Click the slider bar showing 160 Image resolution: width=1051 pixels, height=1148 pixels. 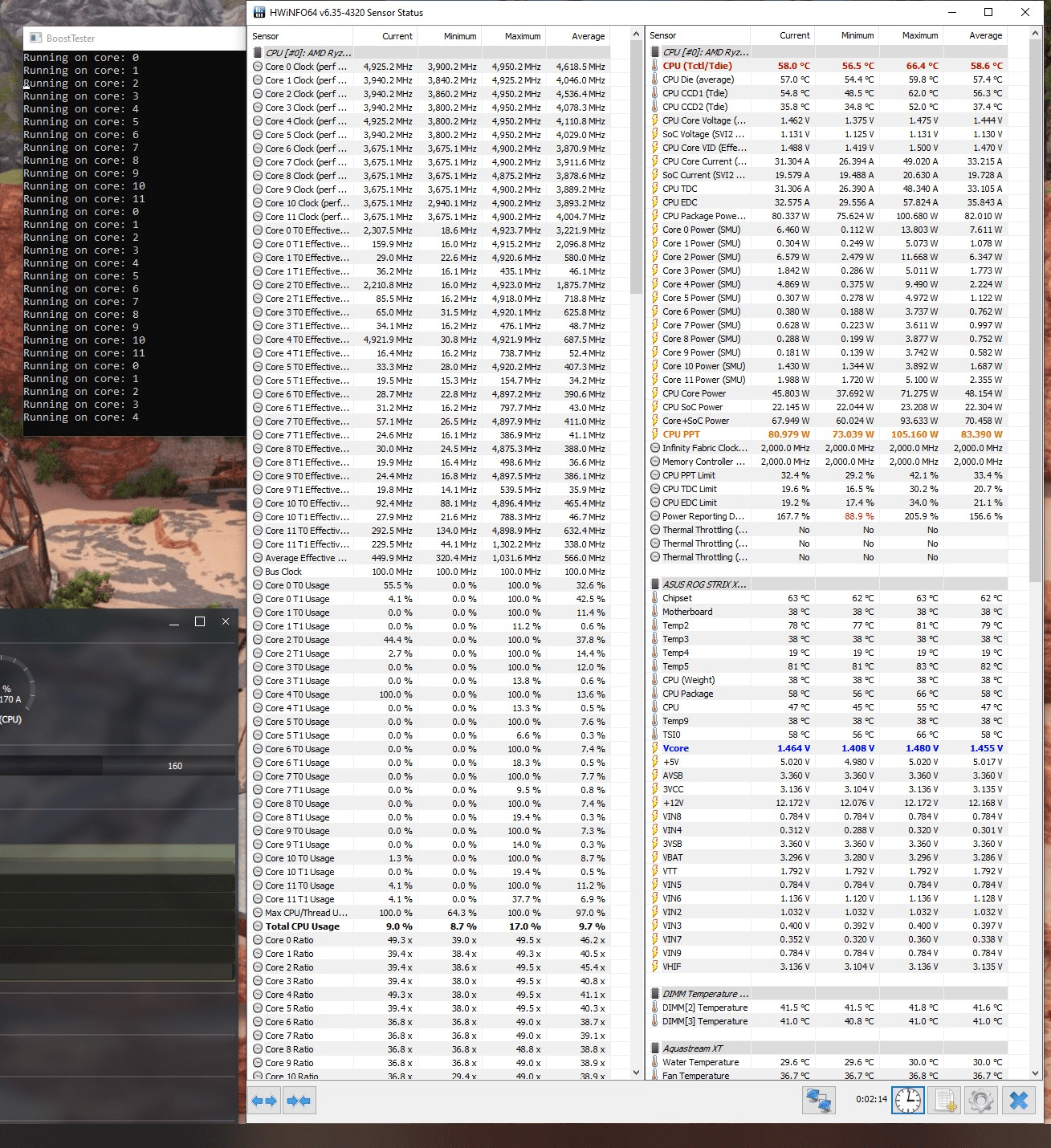(x=118, y=766)
